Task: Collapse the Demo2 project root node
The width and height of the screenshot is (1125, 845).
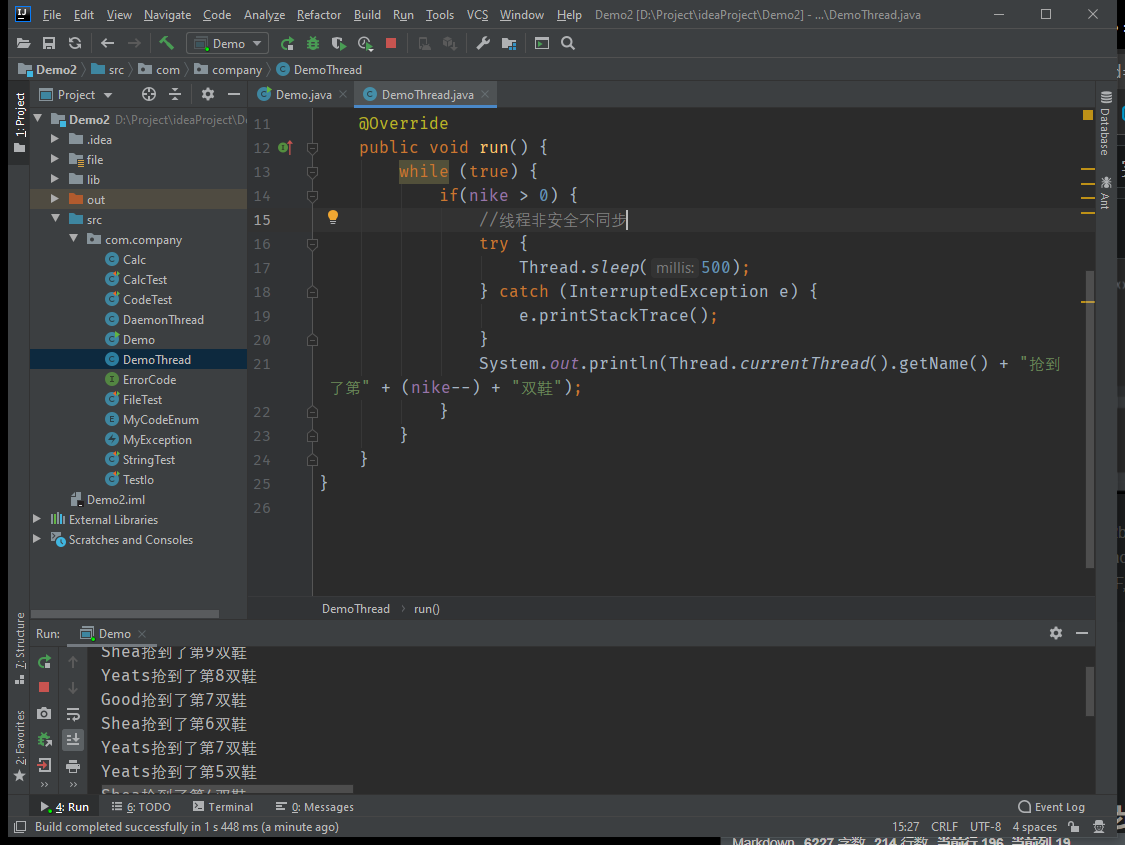Action: point(38,119)
